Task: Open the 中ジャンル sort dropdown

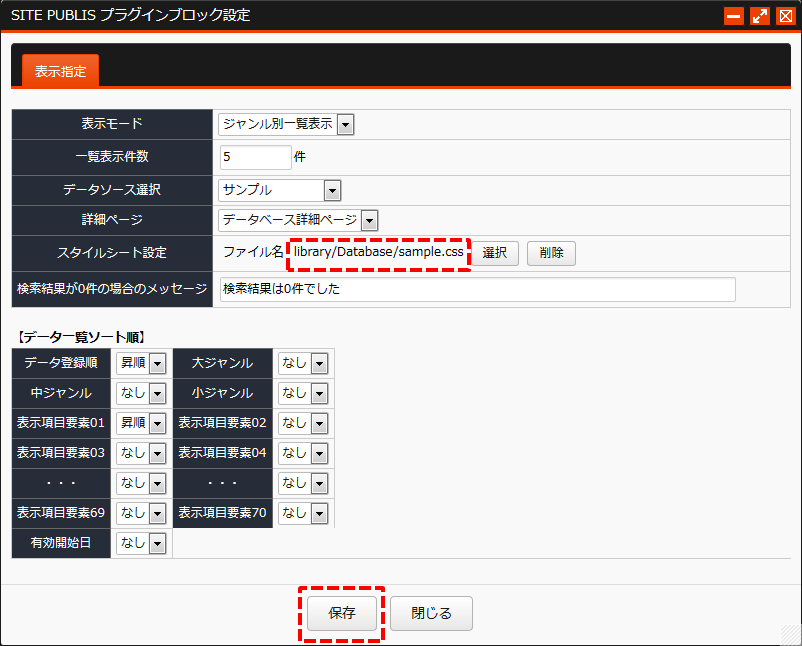Action: [141, 393]
